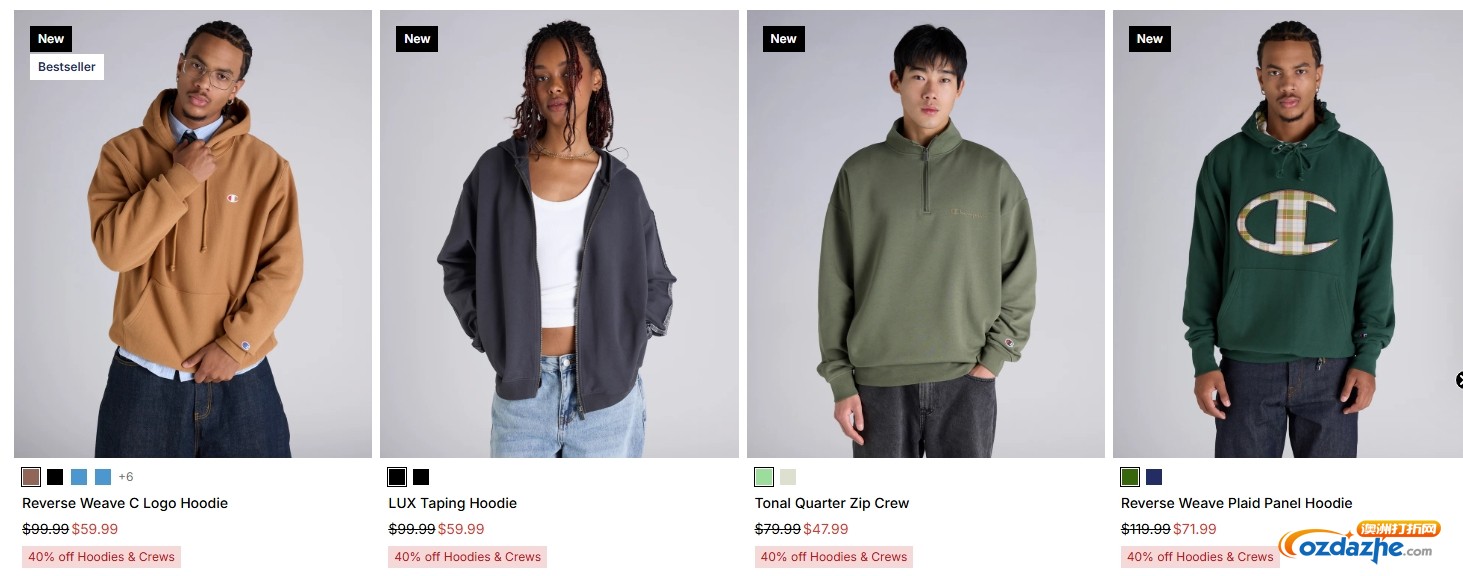
Task: Click the green Plaid Panel Hoodie photo
Action: pyautogui.click(x=1288, y=234)
